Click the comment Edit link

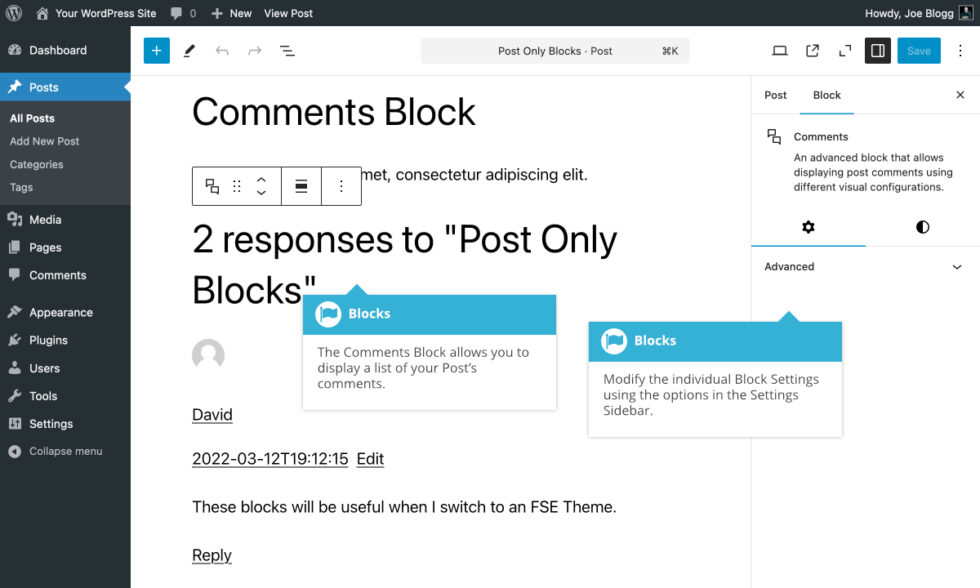tap(370, 459)
